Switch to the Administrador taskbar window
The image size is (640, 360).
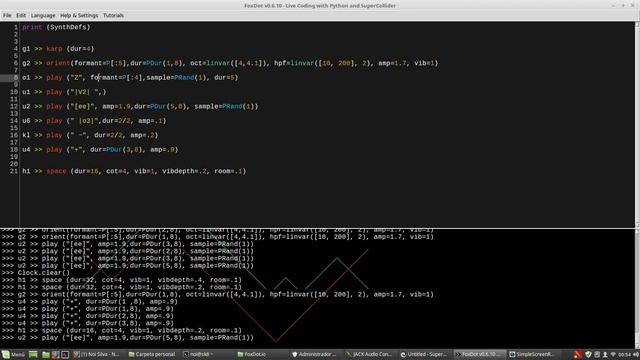(x=315, y=354)
